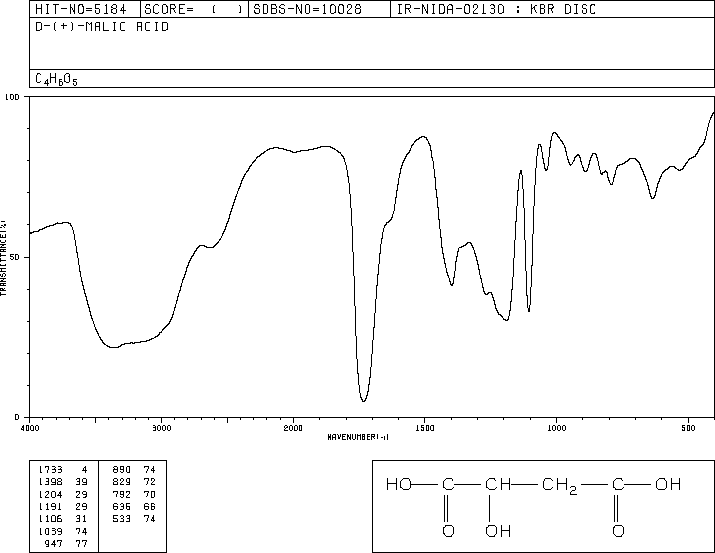The width and height of the screenshot is (715, 553).
Task: Select peak value 1204 in the table
Action: [x=51, y=494]
